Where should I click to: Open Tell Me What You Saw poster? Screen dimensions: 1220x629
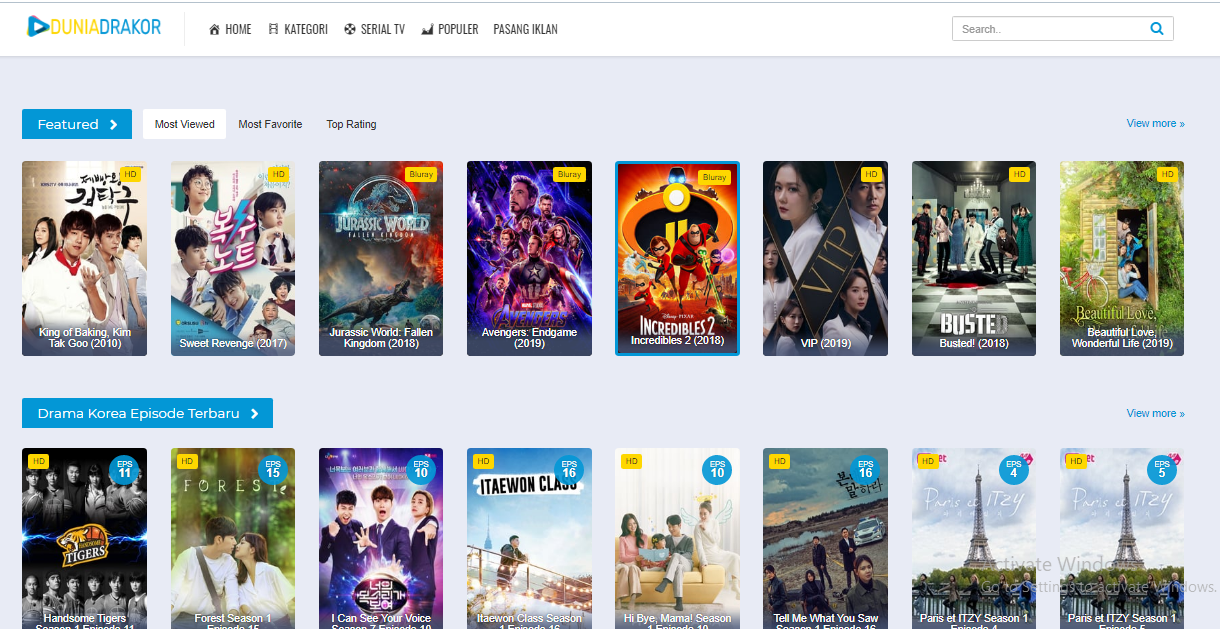(x=825, y=538)
